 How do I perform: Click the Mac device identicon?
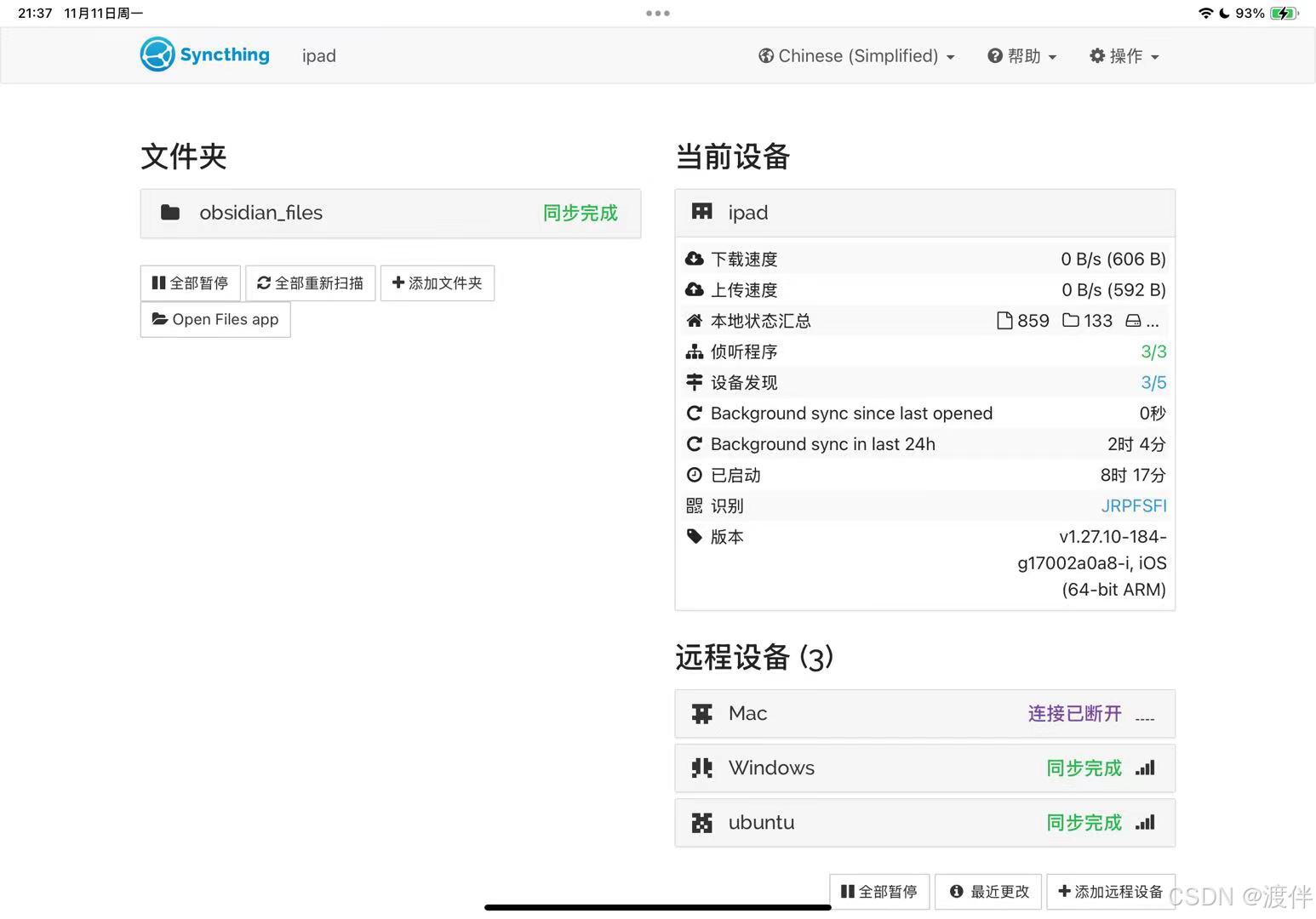click(702, 713)
